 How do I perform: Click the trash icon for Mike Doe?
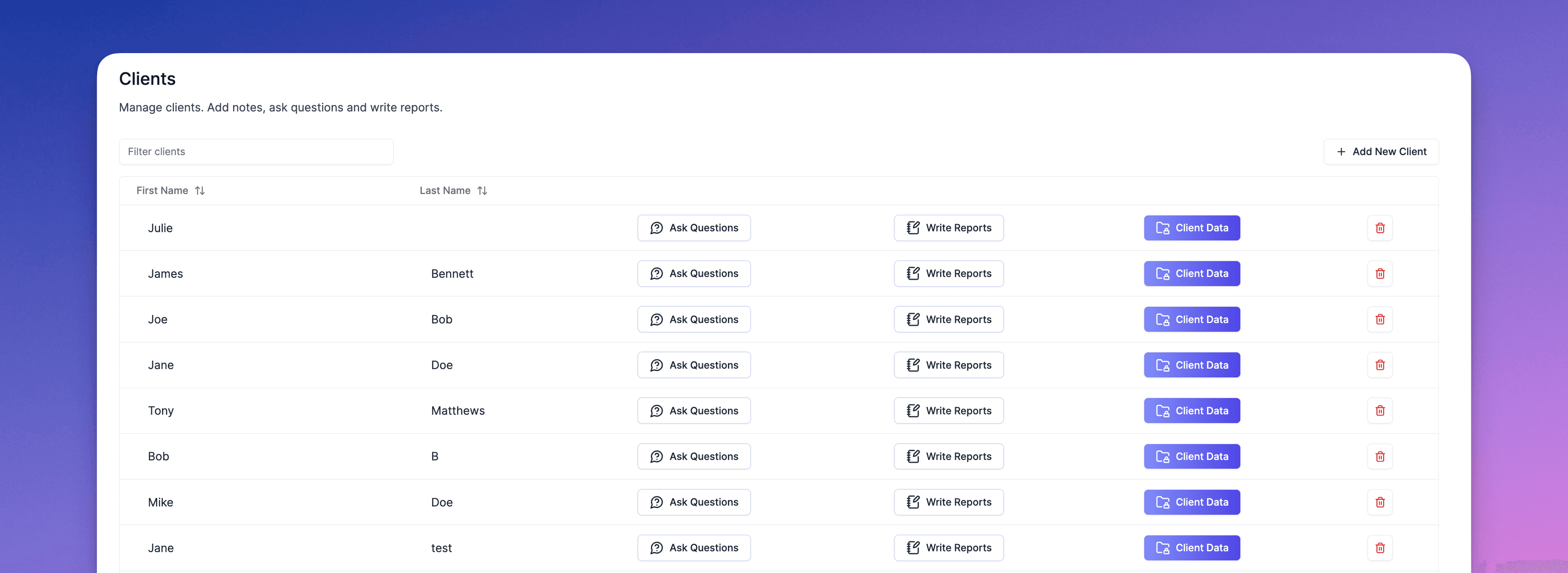tap(1379, 502)
